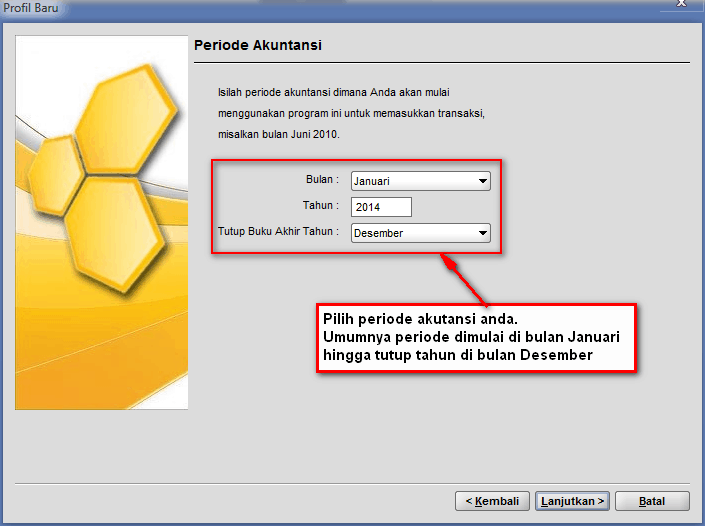Open the Bulan month dropdown
705x526 pixels.
[420, 181]
